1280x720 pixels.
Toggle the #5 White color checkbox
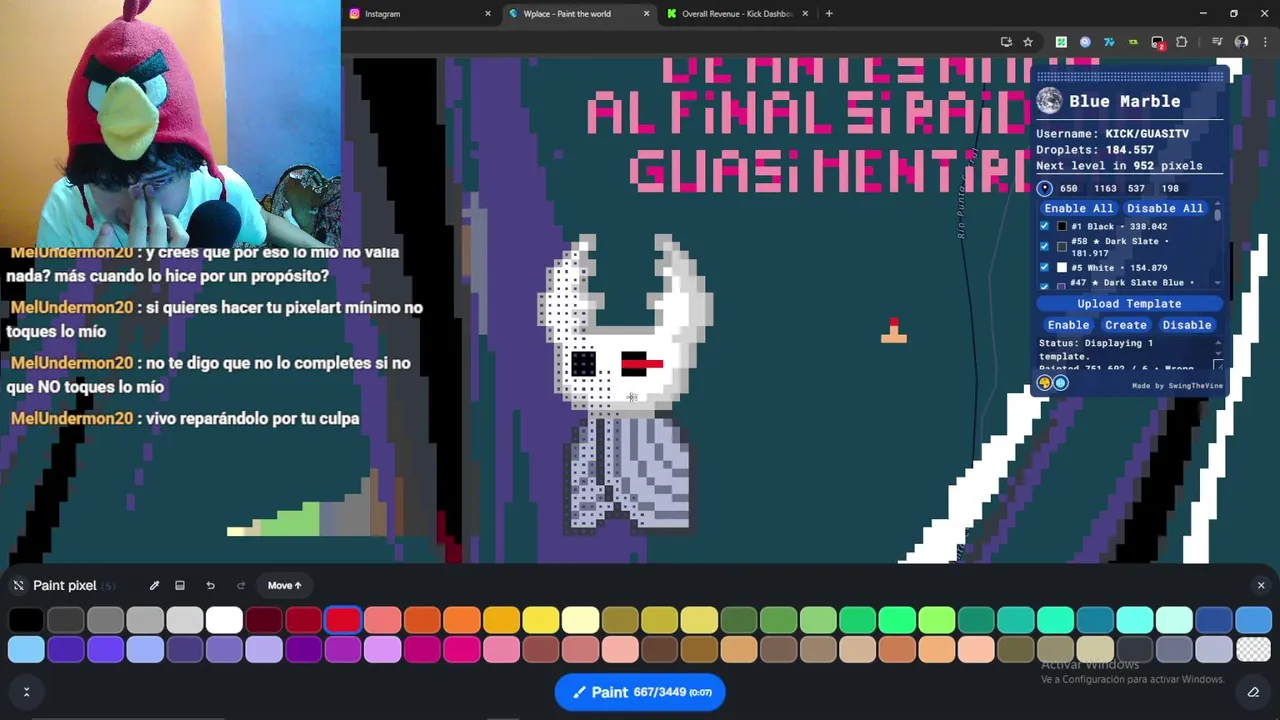(x=1045, y=268)
